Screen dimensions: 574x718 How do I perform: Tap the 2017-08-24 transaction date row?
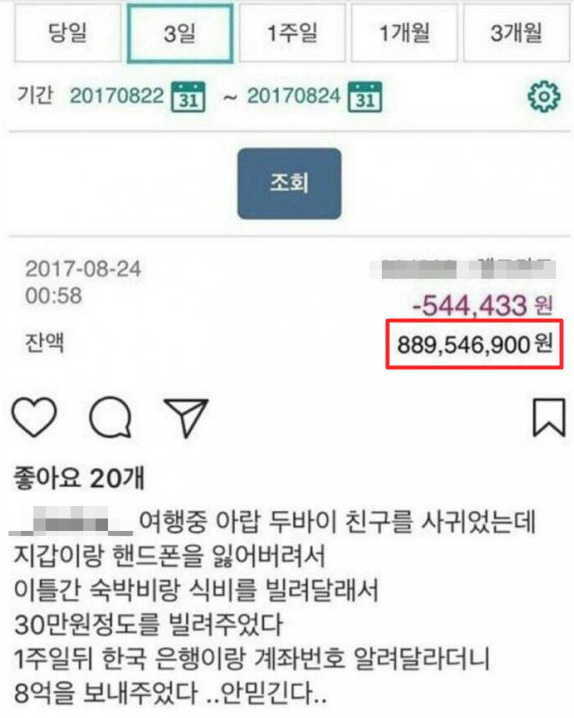point(83,269)
